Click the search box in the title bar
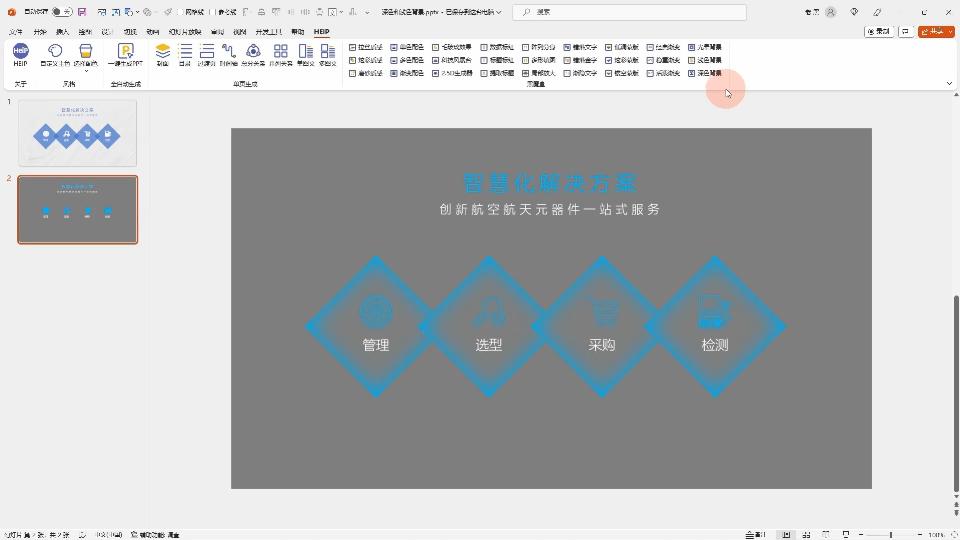The width and height of the screenshot is (960, 540). coord(629,12)
